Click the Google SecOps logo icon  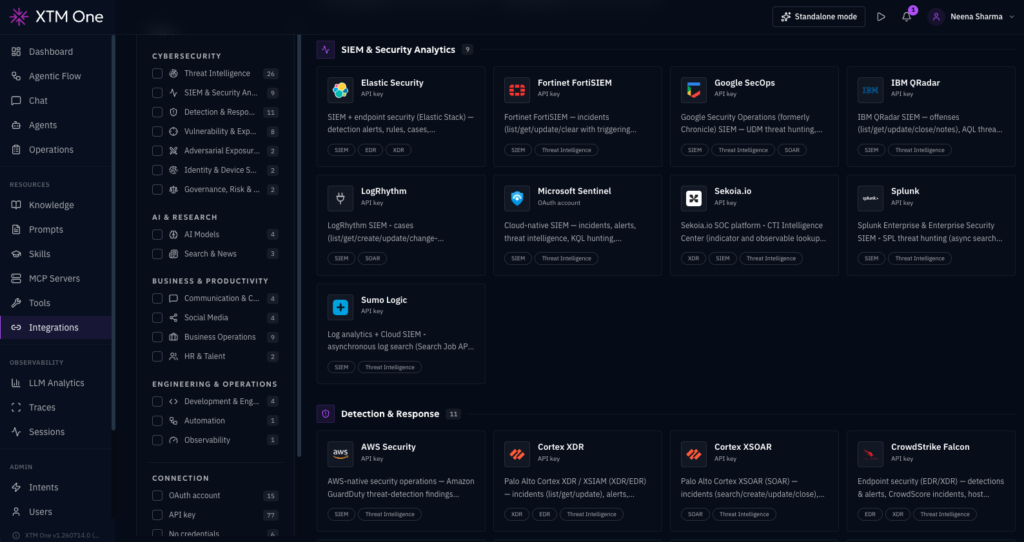point(694,90)
